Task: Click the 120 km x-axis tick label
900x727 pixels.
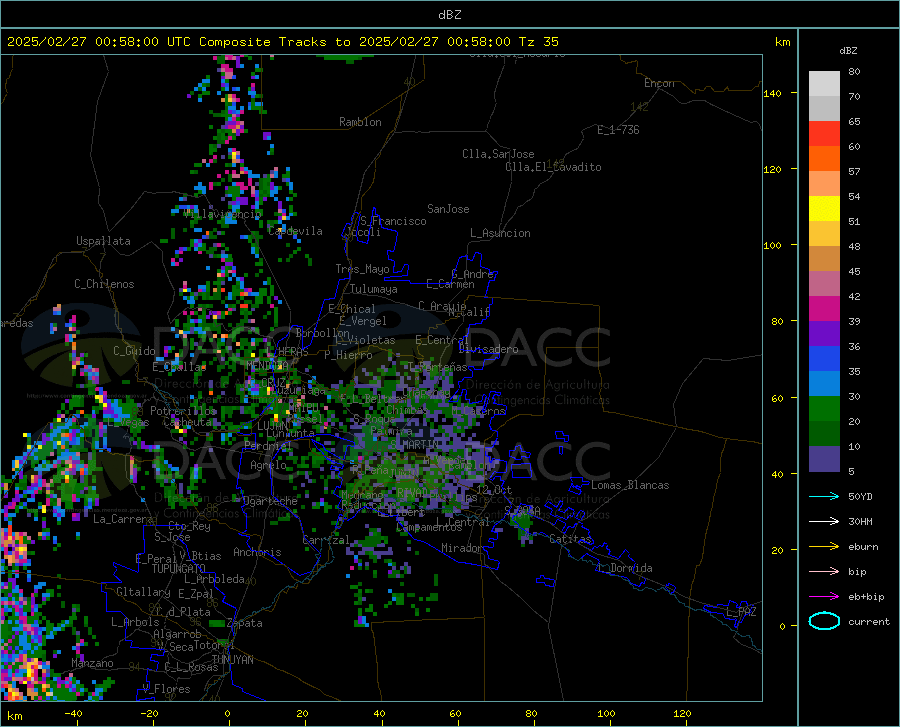Action: 682,713
